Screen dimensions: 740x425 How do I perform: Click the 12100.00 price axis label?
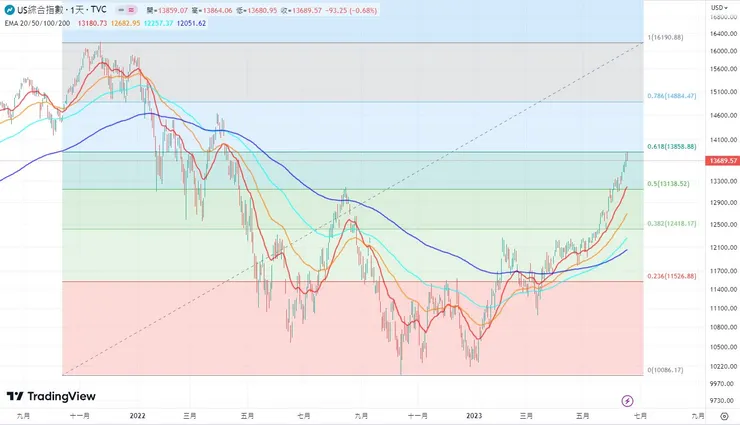tap(723, 247)
